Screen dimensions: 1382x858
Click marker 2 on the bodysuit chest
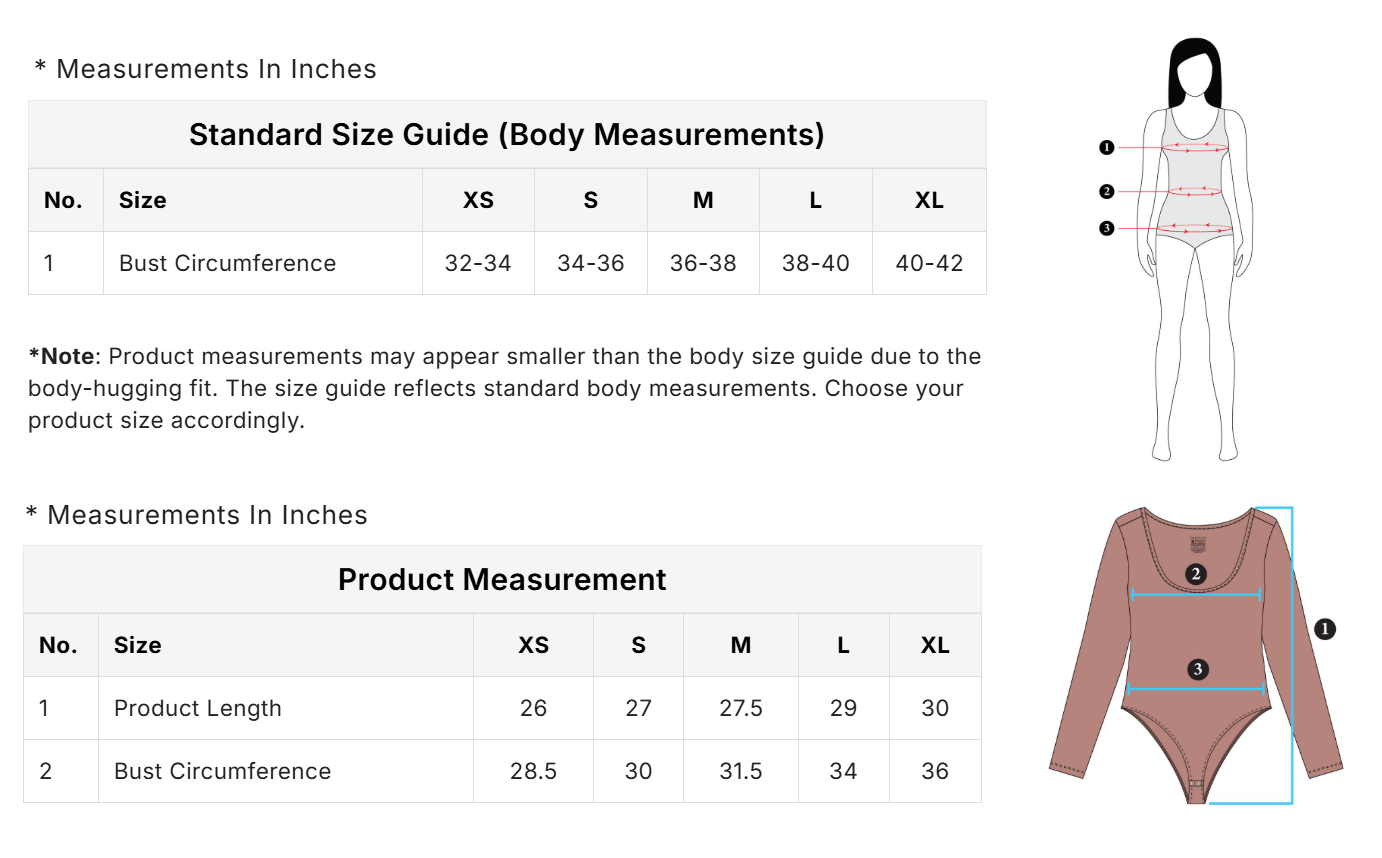tap(1195, 574)
